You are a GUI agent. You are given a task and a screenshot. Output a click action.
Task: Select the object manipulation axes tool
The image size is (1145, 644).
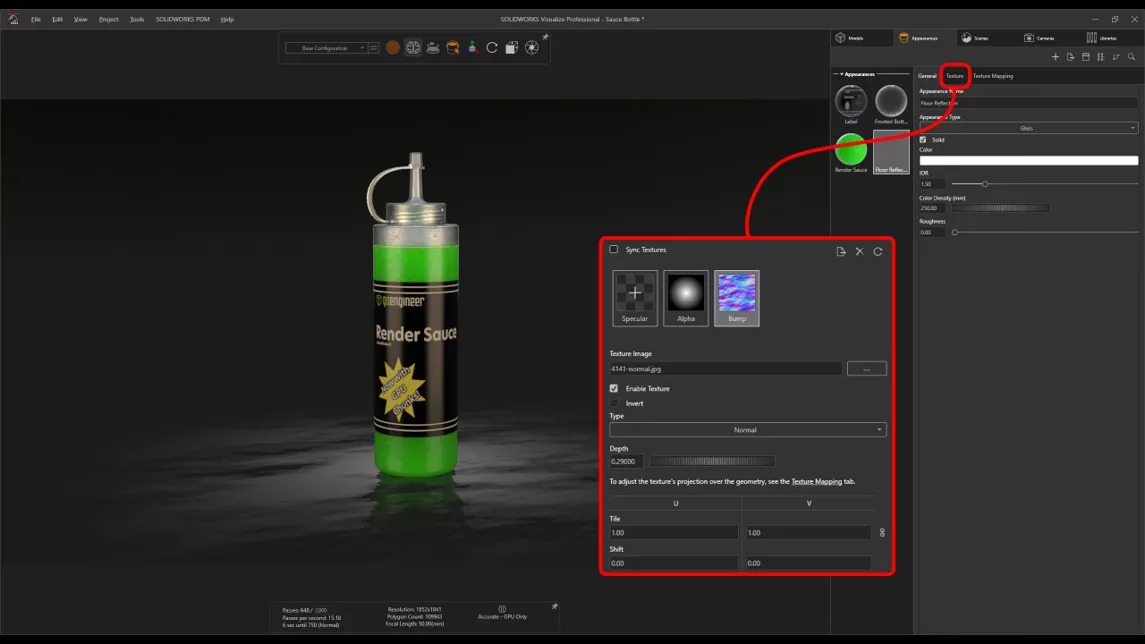click(x=472, y=47)
